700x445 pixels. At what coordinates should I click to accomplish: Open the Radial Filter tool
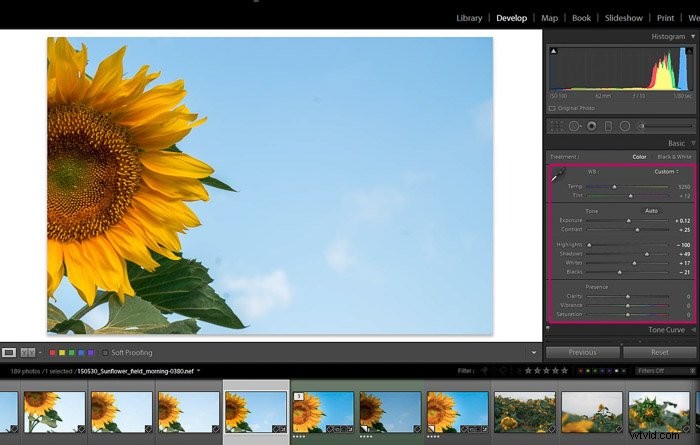click(x=625, y=126)
